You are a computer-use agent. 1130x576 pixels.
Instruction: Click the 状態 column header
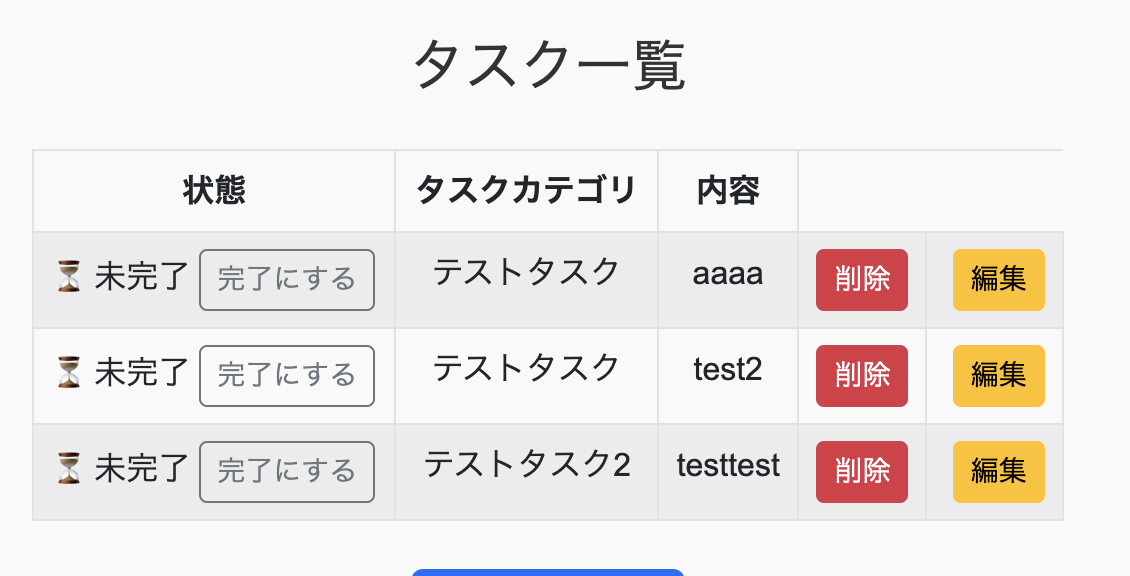(214, 191)
